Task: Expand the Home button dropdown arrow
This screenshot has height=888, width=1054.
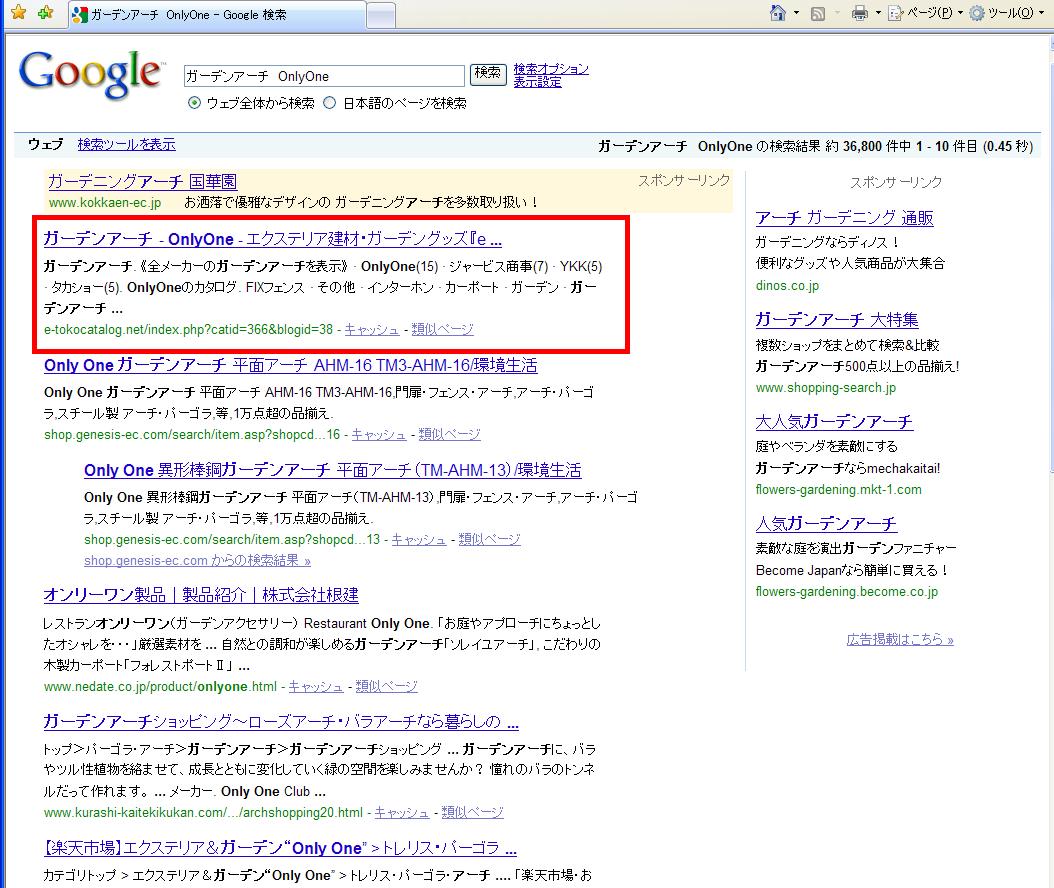Action: 796,13
